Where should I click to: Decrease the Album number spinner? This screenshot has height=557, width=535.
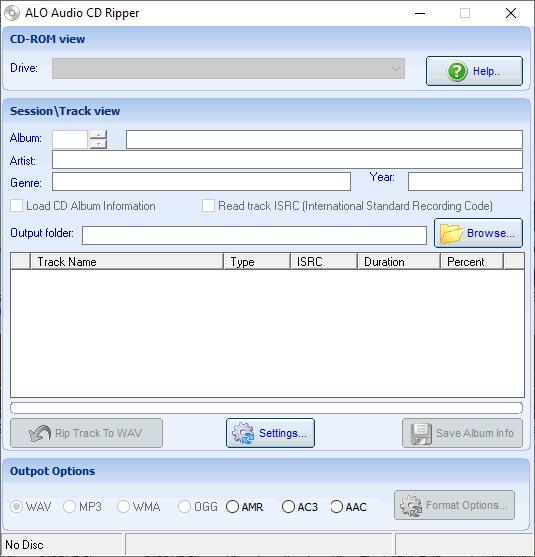(x=98, y=144)
